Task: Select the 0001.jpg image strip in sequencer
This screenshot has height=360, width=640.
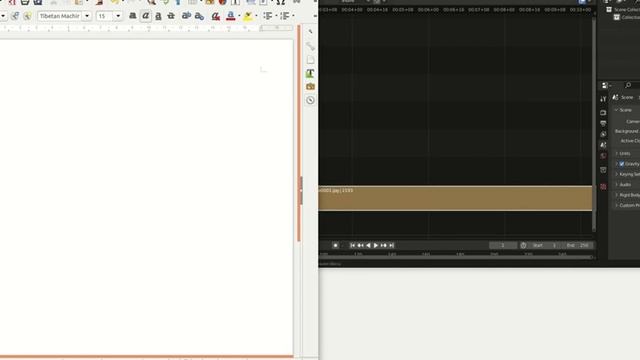Action: (455, 198)
